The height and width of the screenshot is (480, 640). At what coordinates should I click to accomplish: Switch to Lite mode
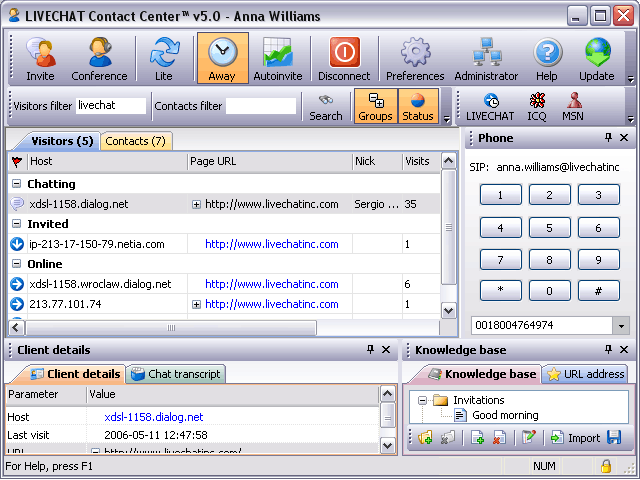[164, 58]
